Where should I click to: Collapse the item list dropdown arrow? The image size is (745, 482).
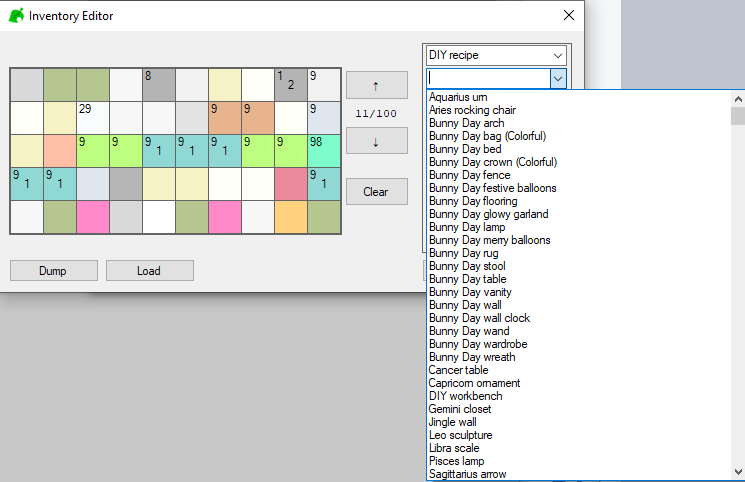tap(558, 78)
